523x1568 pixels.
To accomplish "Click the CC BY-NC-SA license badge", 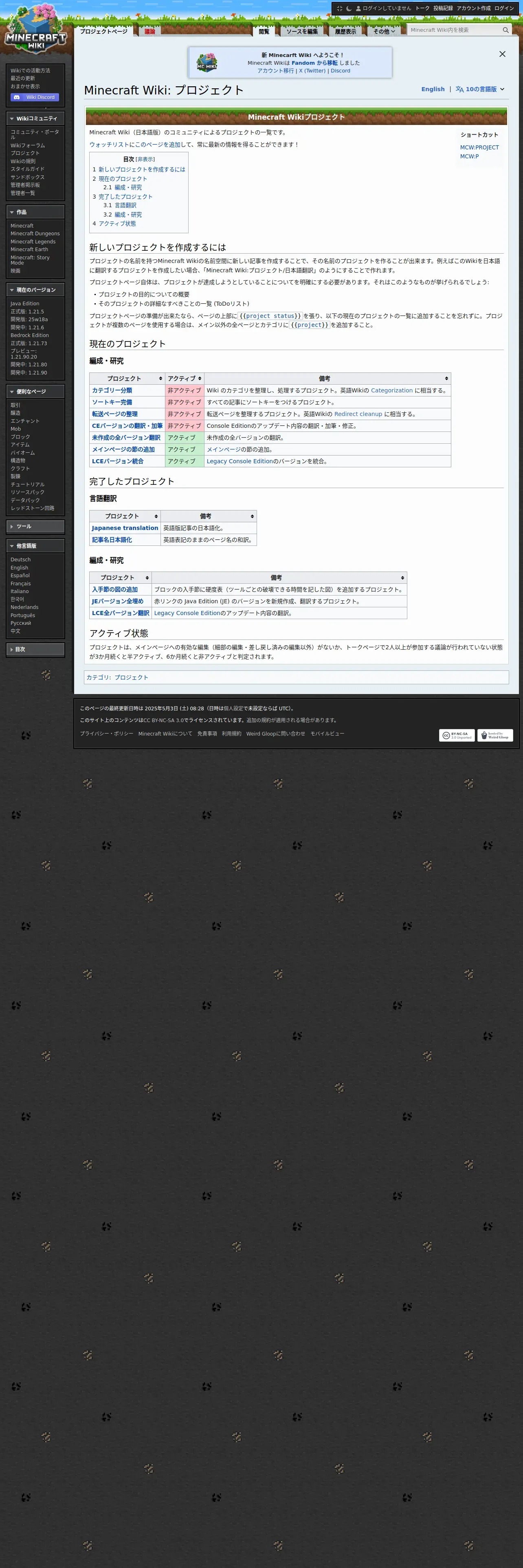I will [x=457, y=735].
